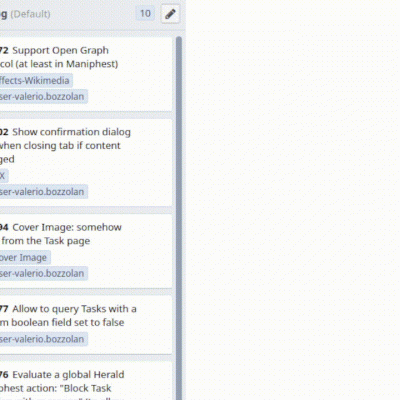The height and width of the screenshot is (400, 400).
Task: Click the user-valerio.bozzolan tag under the Open Graph task
Action: (x=43, y=97)
